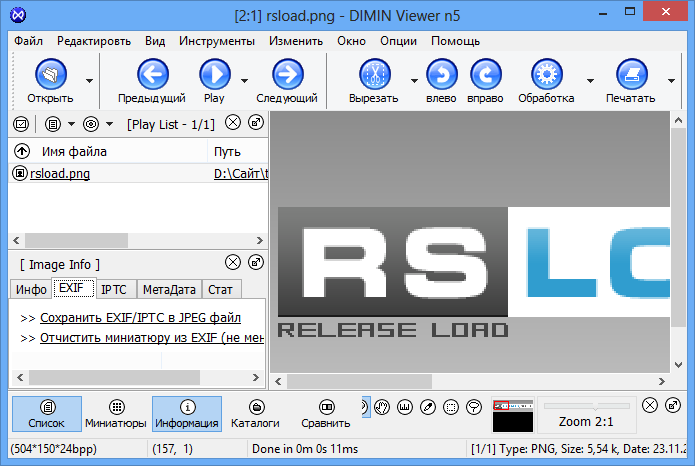Image resolution: width=695 pixels, height=466 pixels.
Task: Select the rectangular selection tool
Action: [x=451, y=407]
